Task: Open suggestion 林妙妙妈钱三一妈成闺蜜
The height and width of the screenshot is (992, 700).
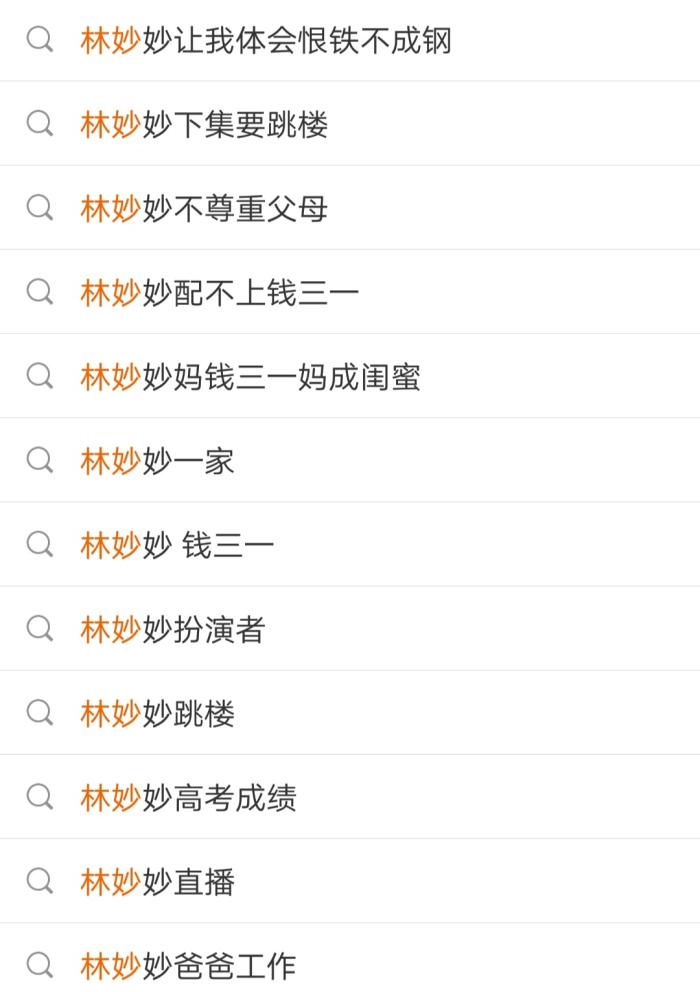Action: click(250, 377)
